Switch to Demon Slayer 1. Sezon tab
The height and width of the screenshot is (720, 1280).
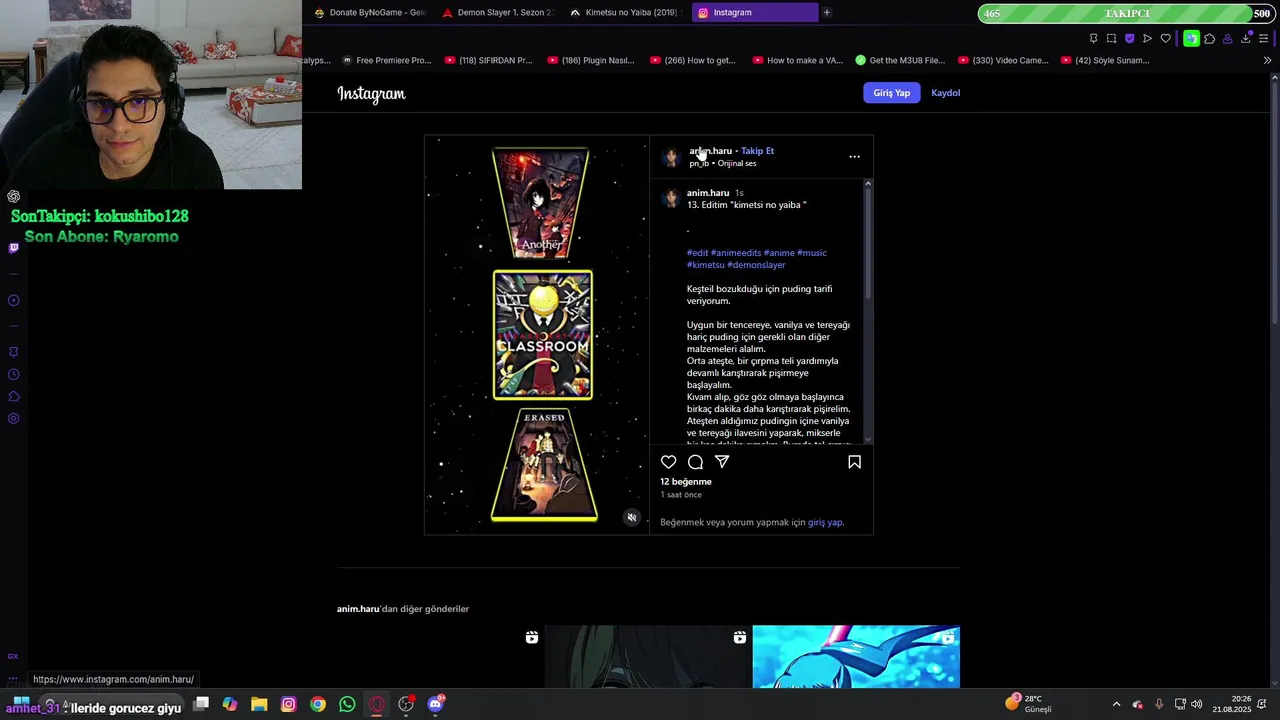(x=497, y=13)
